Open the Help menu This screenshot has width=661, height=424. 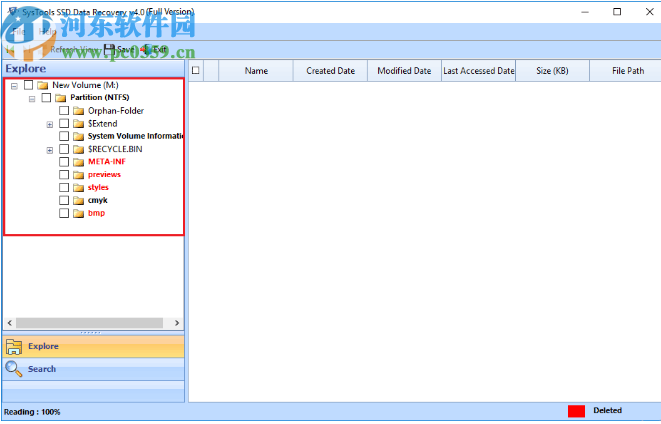[47, 31]
